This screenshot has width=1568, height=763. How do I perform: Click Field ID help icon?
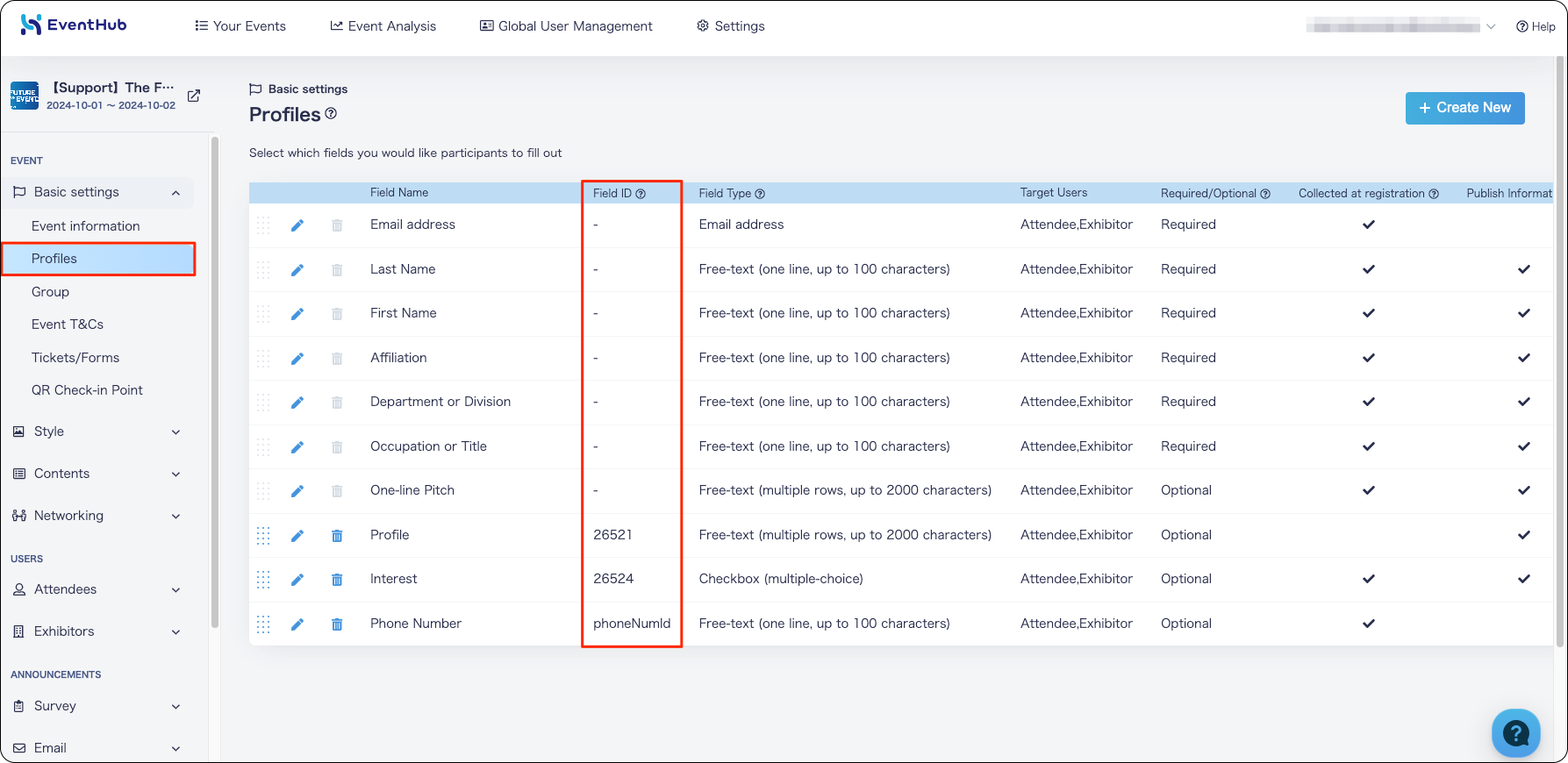pos(641,194)
